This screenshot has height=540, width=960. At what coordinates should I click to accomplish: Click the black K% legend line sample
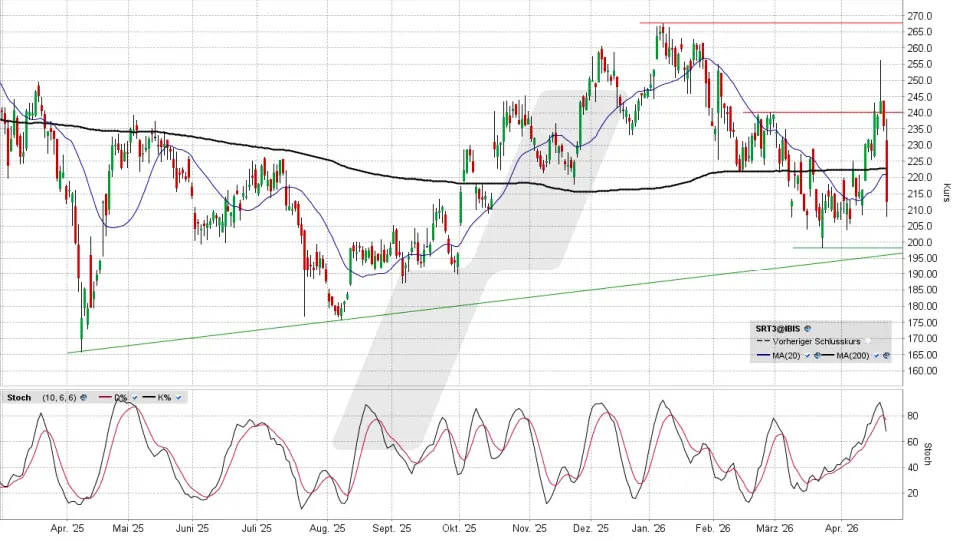tap(149, 397)
